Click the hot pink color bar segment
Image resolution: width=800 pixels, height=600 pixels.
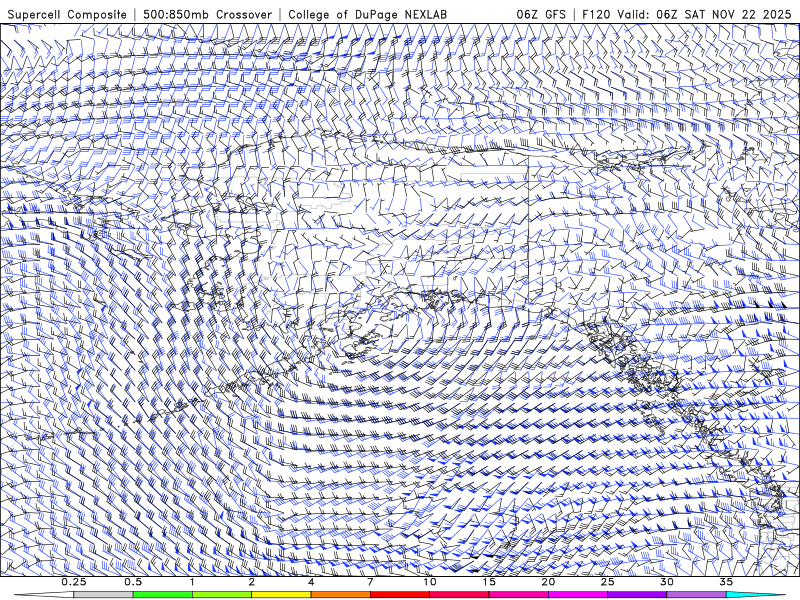click(518, 595)
